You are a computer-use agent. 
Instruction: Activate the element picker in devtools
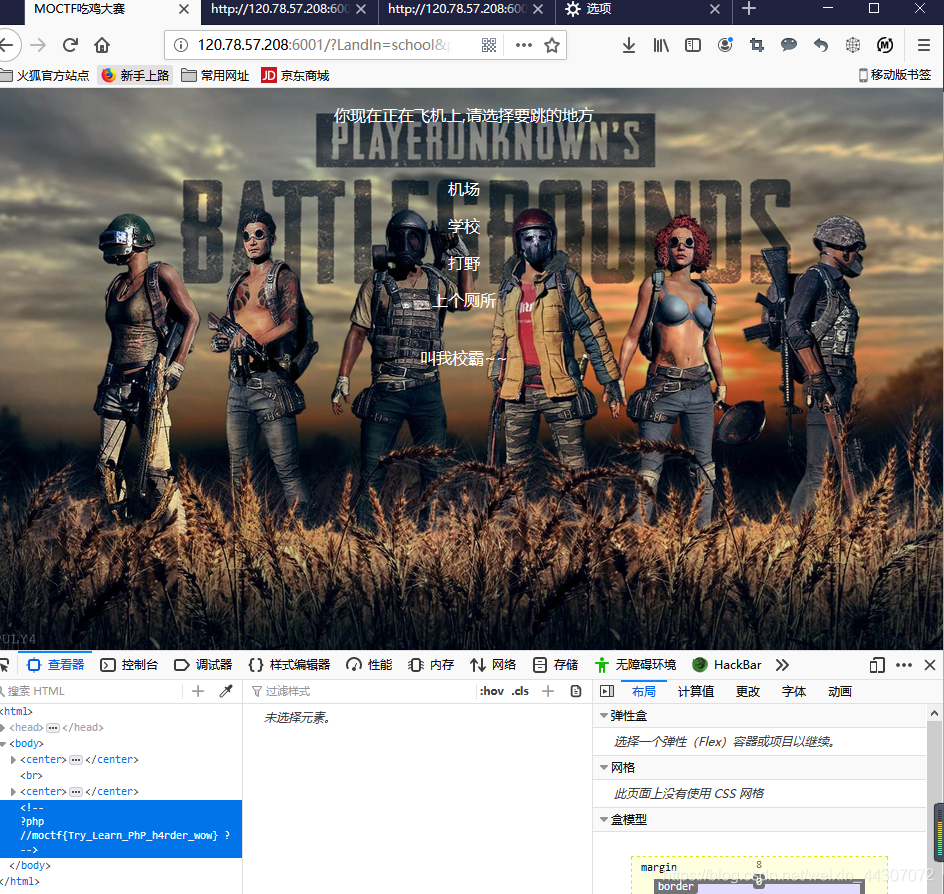click(4, 665)
